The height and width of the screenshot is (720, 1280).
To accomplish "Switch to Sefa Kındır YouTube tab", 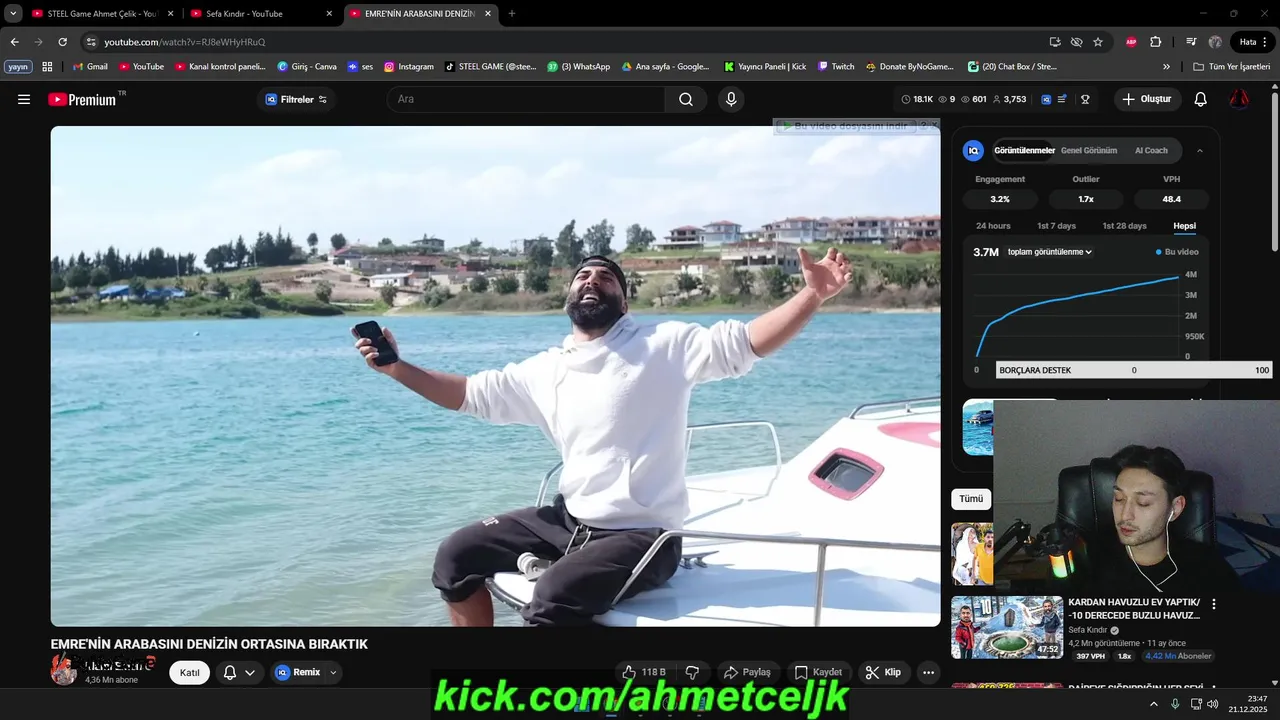I will pos(262,14).
